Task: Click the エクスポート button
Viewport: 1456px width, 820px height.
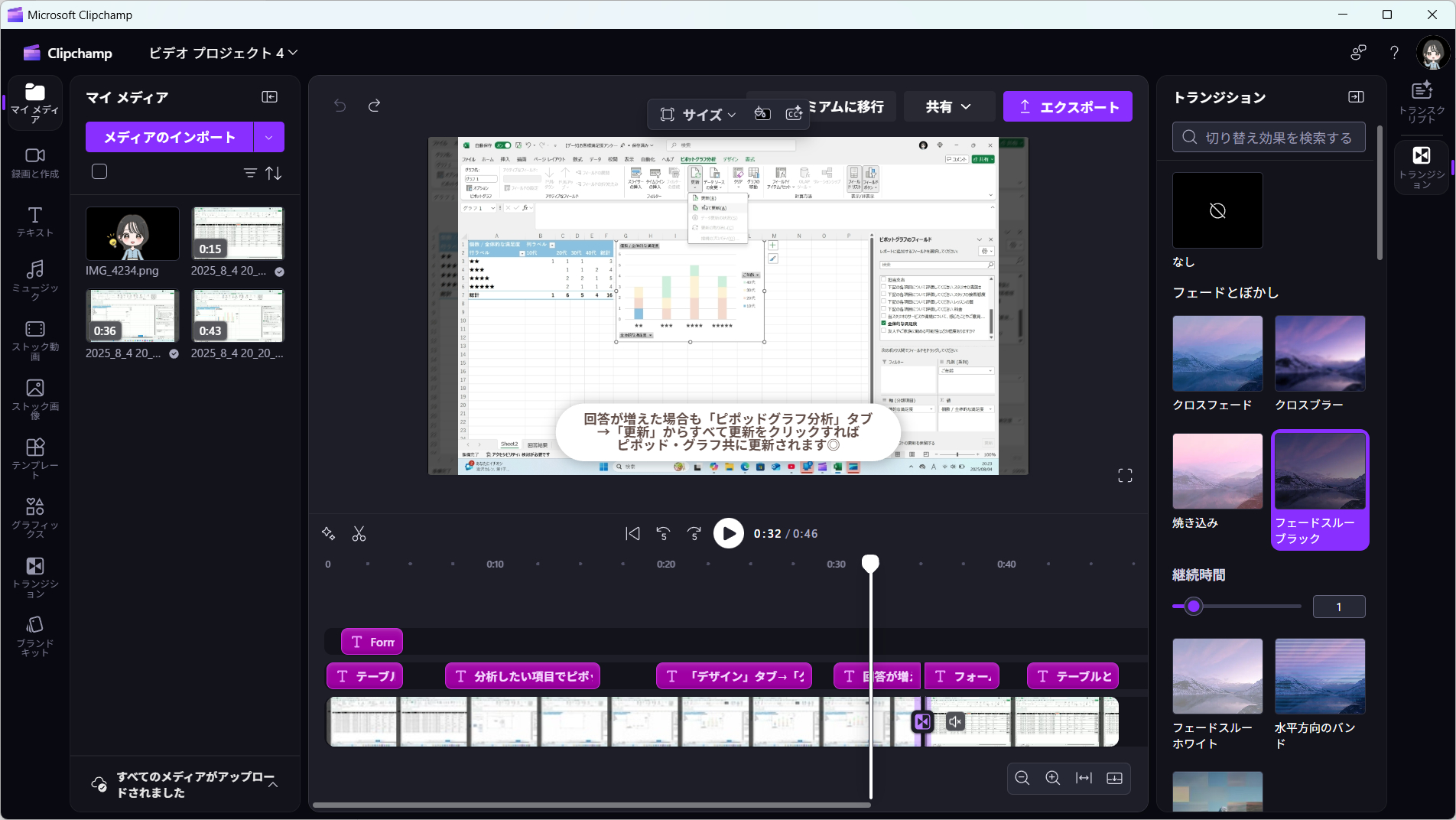Action: tap(1068, 106)
